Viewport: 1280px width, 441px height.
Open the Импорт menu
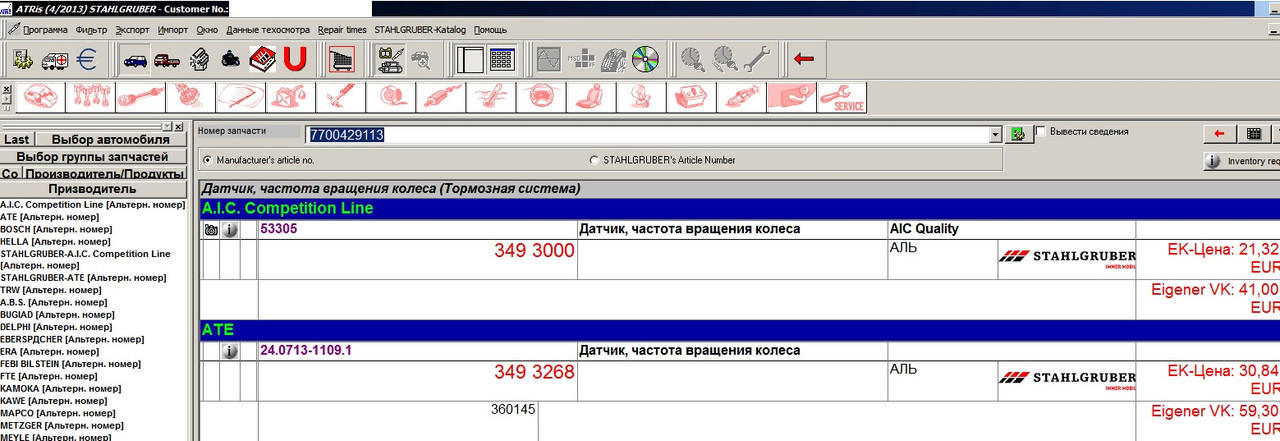point(173,30)
